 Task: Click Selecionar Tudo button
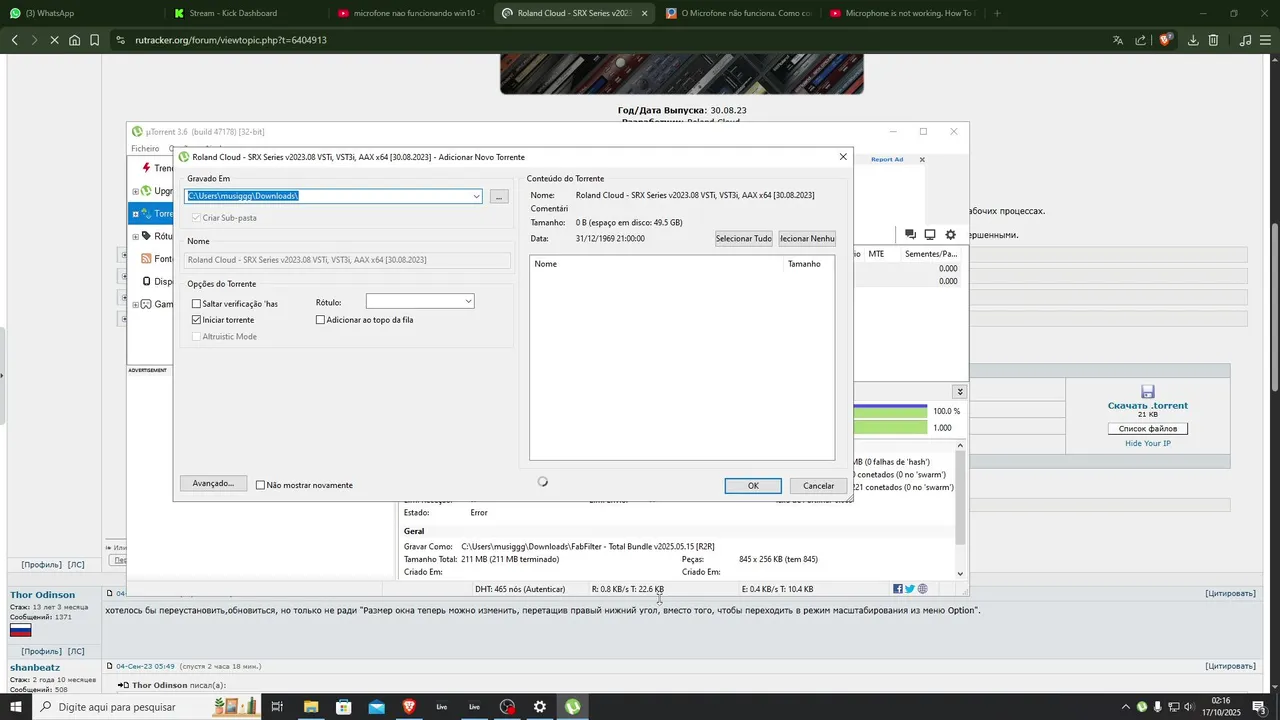[744, 239]
